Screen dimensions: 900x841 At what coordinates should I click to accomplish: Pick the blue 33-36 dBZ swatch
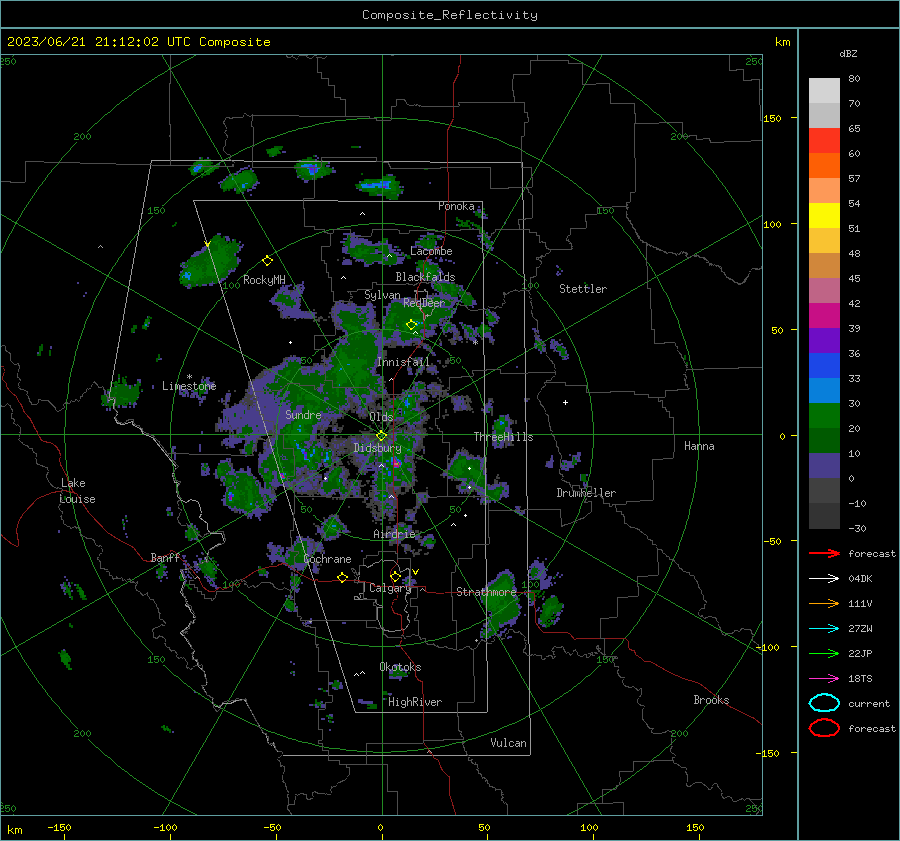824,365
